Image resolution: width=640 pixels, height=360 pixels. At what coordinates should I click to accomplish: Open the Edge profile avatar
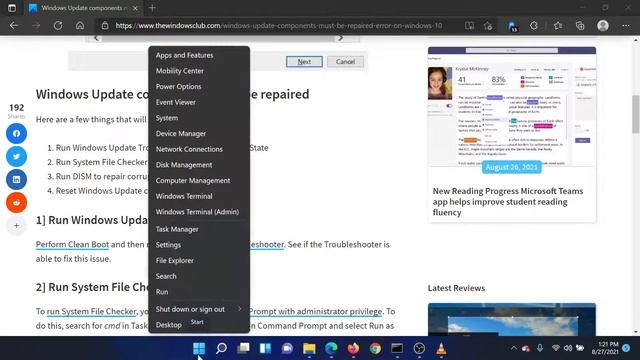tap(603, 26)
